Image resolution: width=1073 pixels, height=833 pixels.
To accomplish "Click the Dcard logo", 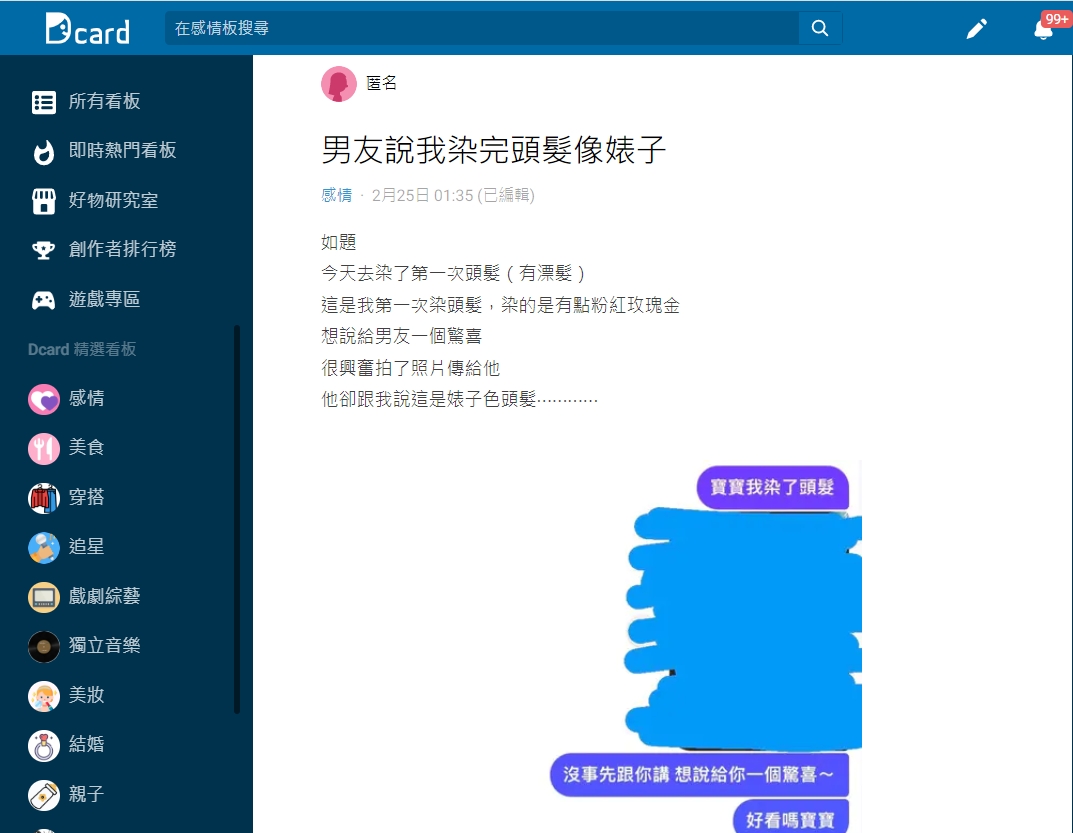I will click(87, 29).
